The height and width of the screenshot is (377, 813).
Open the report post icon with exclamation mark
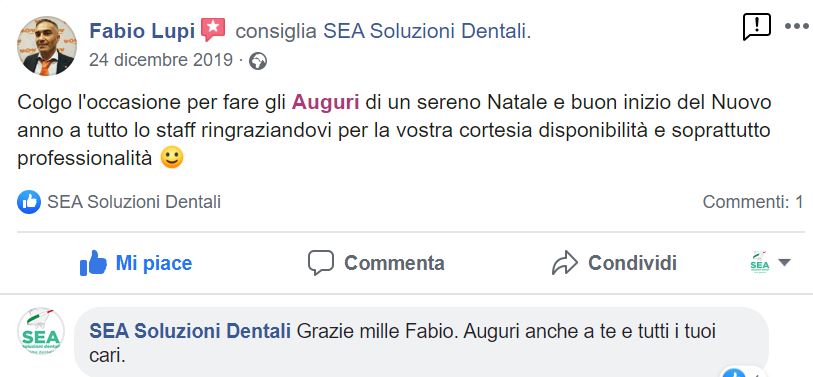pyautogui.click(x=756, y=26)
